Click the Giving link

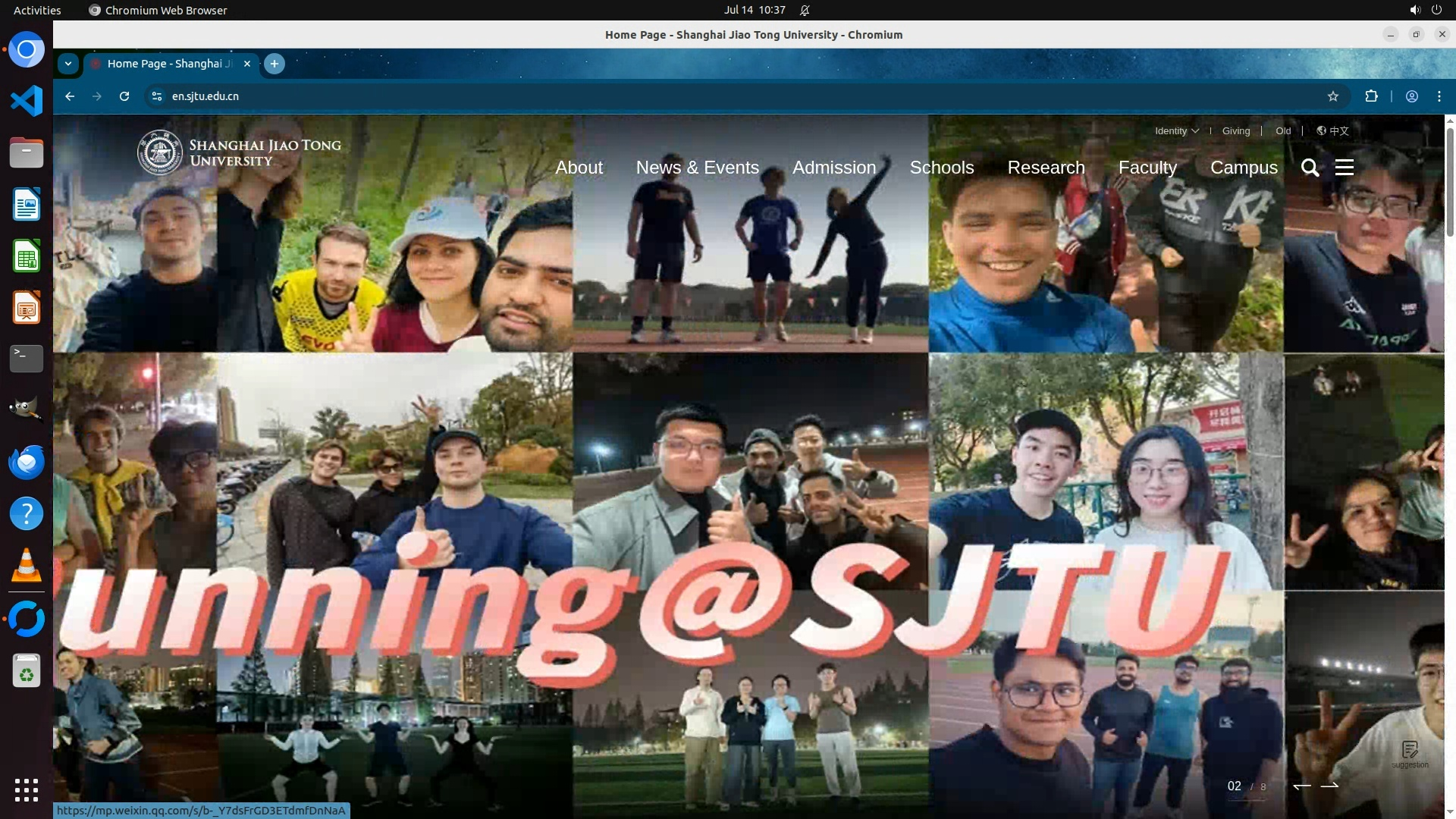[x=1235, y=130]
